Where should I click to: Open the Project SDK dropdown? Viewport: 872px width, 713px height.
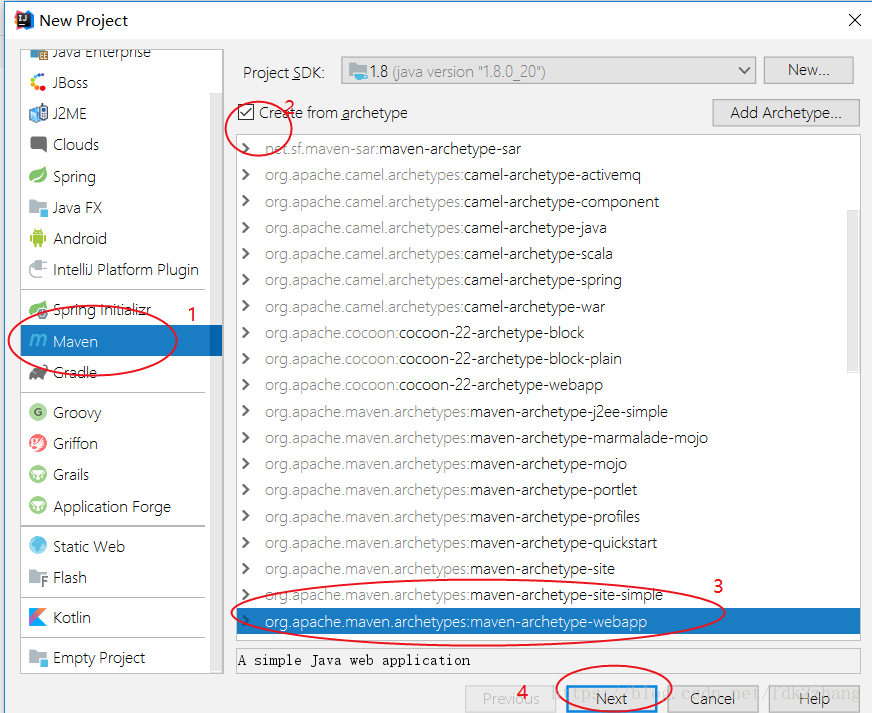click(548, 71)
